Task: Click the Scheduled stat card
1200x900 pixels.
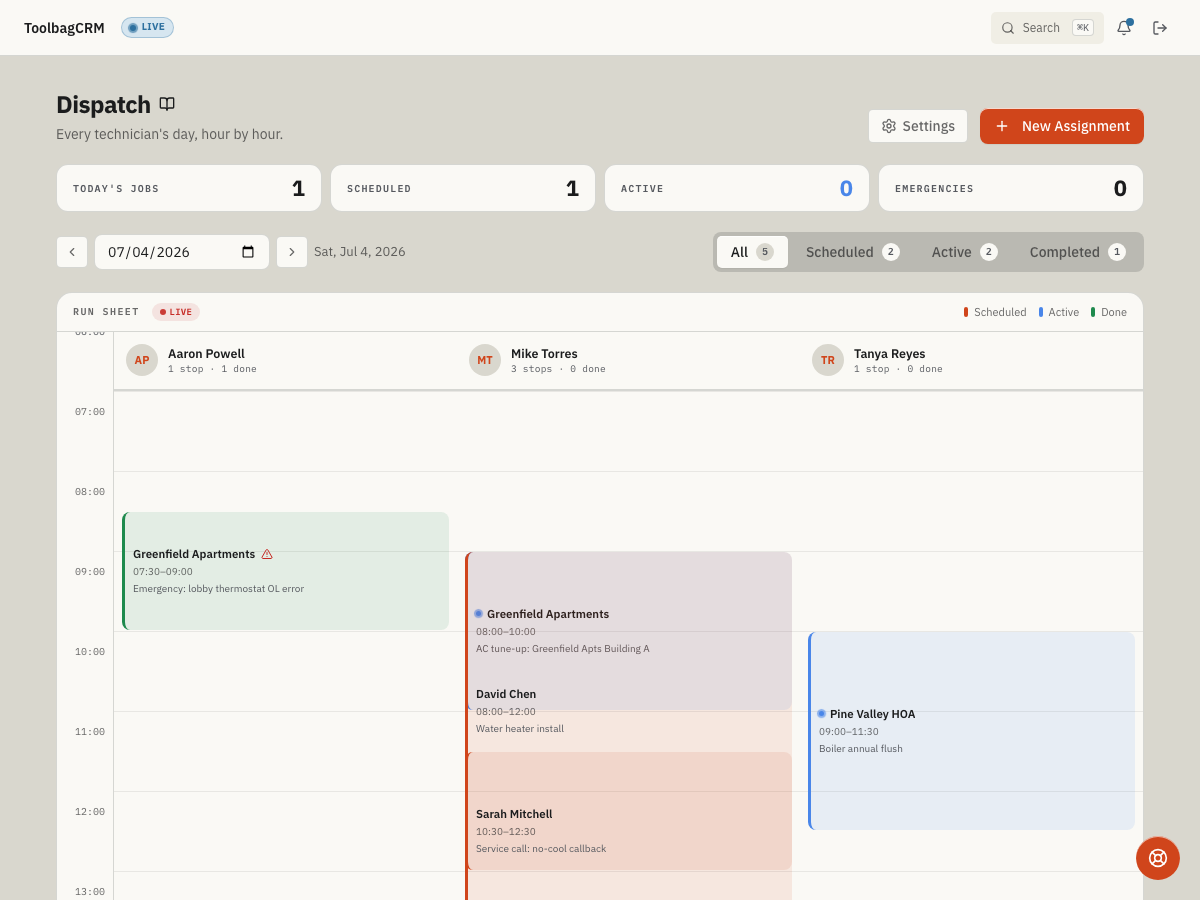Action: click(x=463, y=188)
